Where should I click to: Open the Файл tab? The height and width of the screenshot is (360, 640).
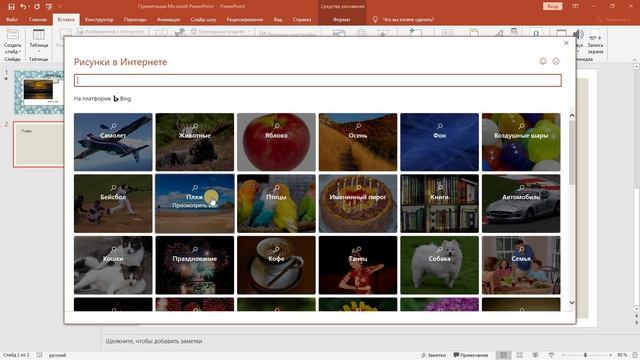(11, 19)
